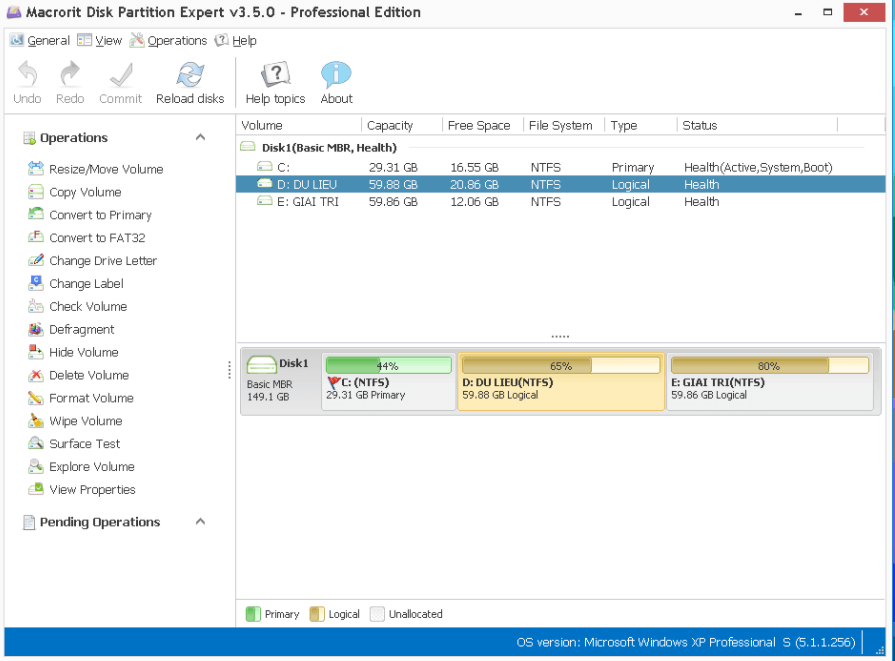The width and height of the screenshot is (895, 661).
Task: Click the 29.31 GB capacity cell
Action: [x=393, y=167]
